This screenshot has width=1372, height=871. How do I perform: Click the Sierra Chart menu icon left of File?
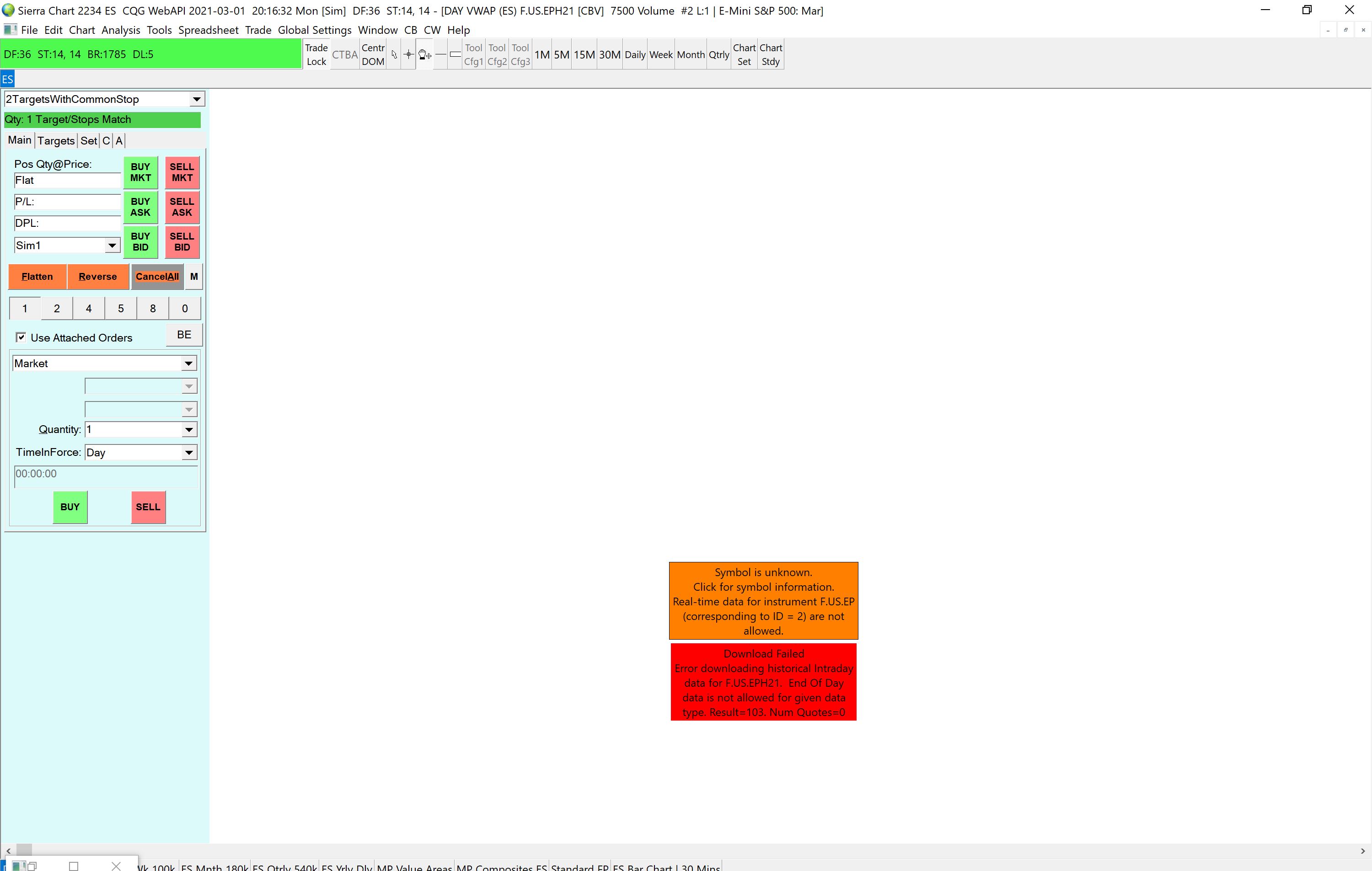point(10,30)
